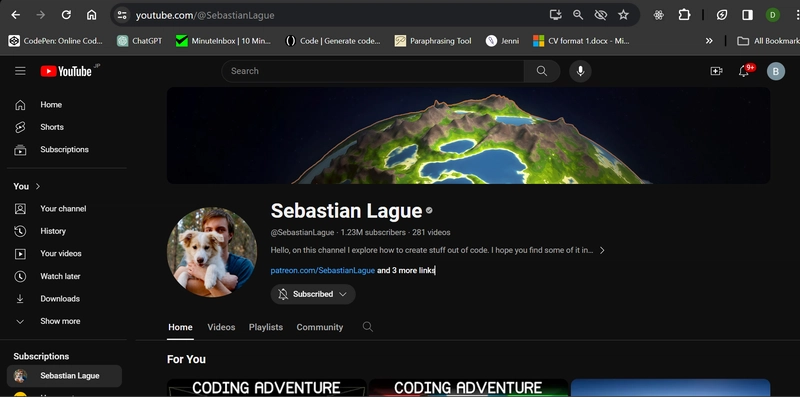The width and height of the screenshot is (800, 397).
Task: Open the Community tab
Action: pyautogui.click(x=319, y=327)
